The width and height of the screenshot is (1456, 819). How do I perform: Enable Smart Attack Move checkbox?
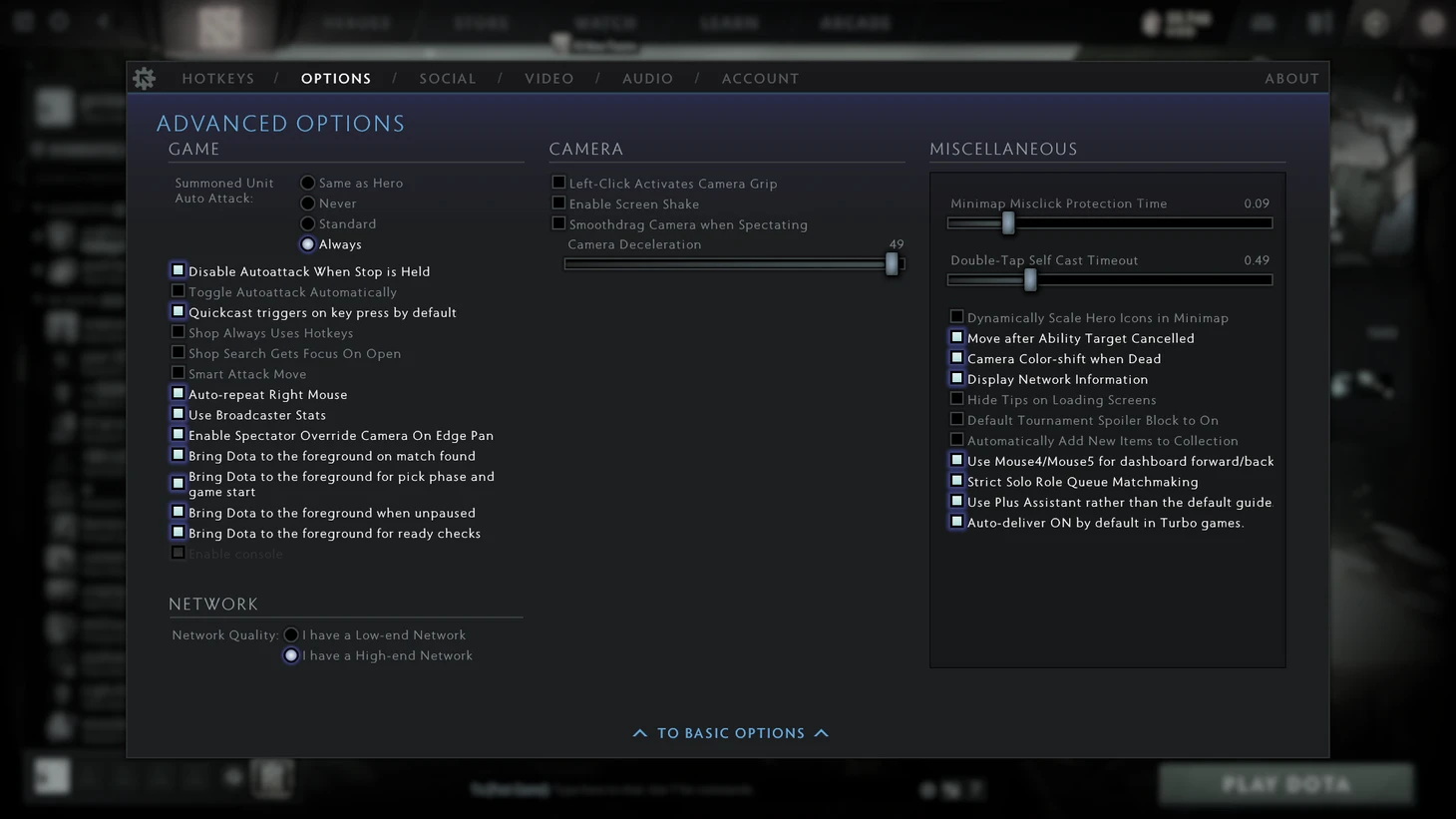(179, 373)
